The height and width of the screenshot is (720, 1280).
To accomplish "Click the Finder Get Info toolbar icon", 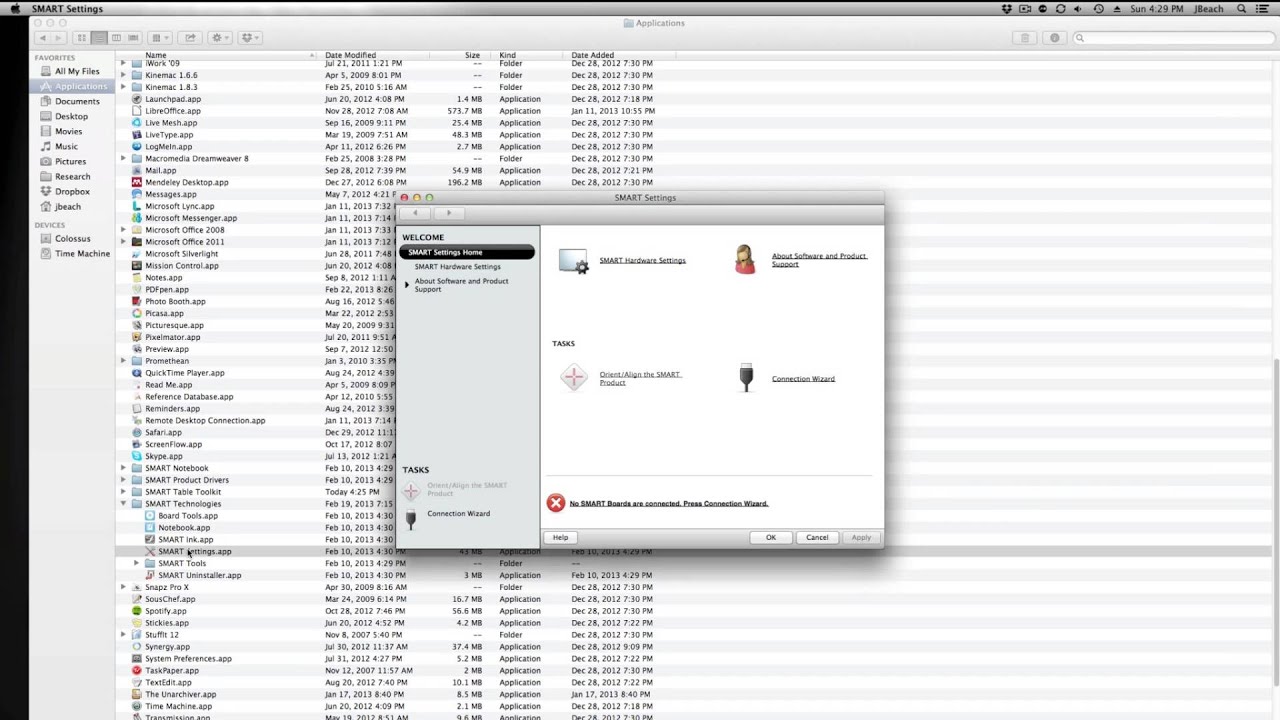I will tap(1054, 38).
